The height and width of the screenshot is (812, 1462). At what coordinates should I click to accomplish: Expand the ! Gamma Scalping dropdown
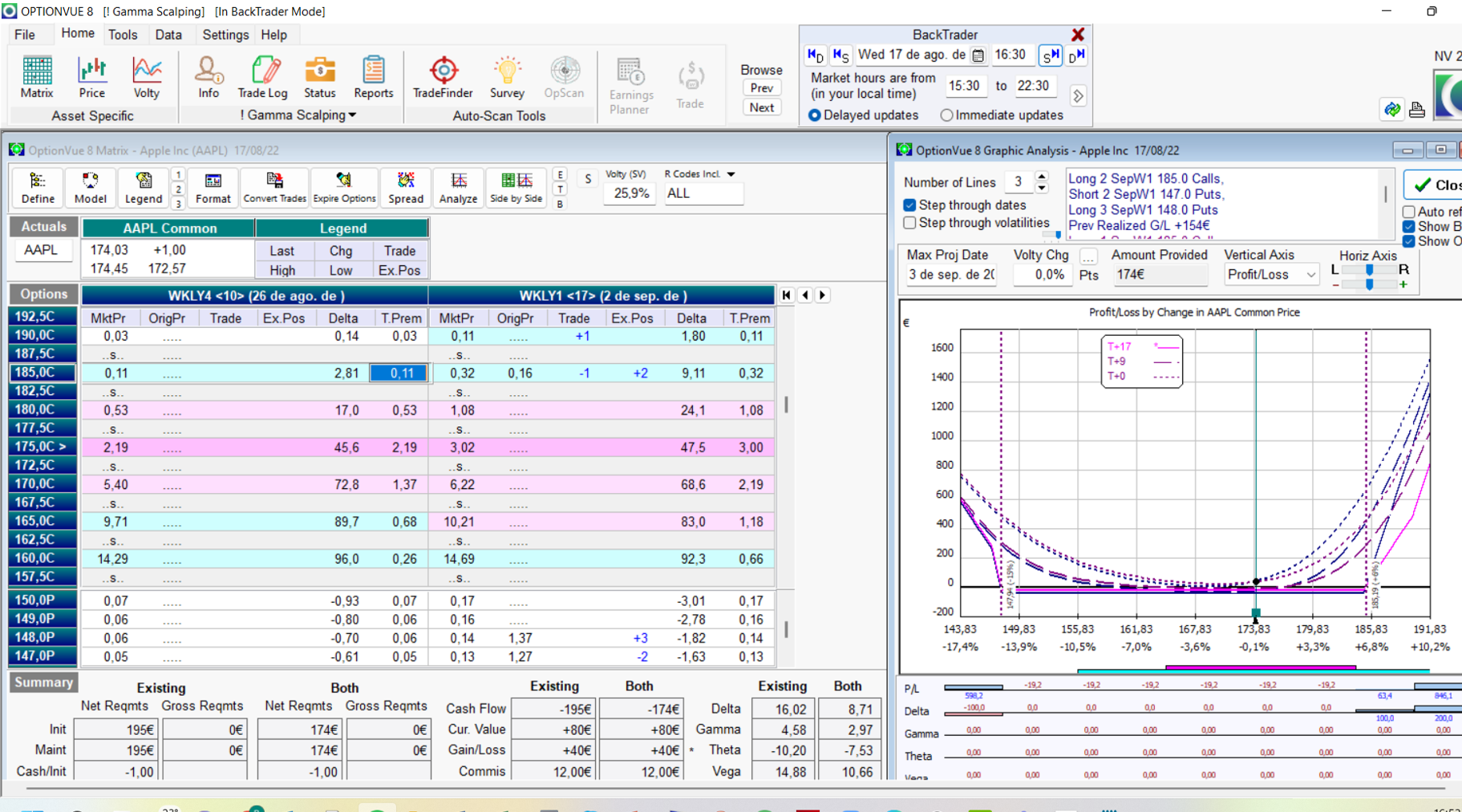click(x=352, y=115)
